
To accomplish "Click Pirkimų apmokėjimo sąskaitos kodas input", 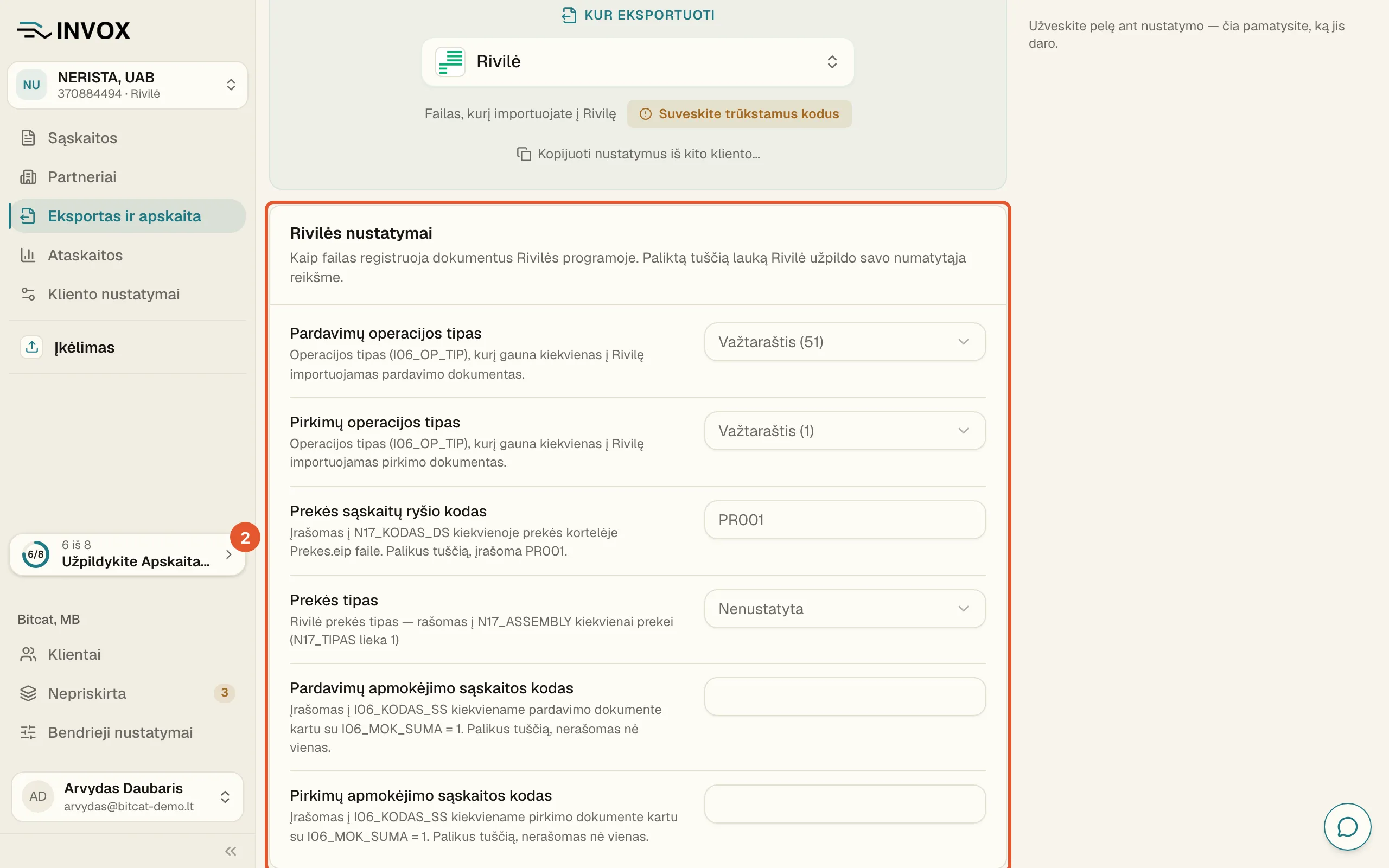I will pos(845,803).
